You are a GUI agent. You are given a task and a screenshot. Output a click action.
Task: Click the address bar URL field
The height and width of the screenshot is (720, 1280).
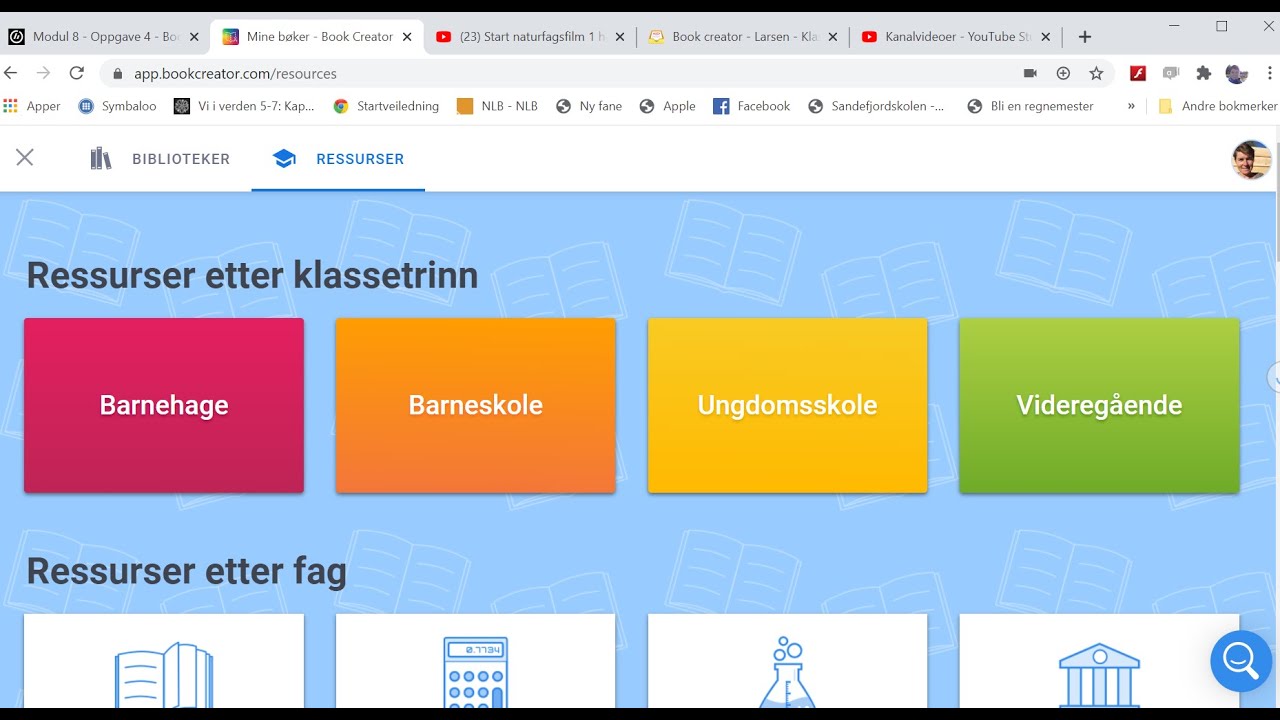pyautogui.click(x=560, y=73)
